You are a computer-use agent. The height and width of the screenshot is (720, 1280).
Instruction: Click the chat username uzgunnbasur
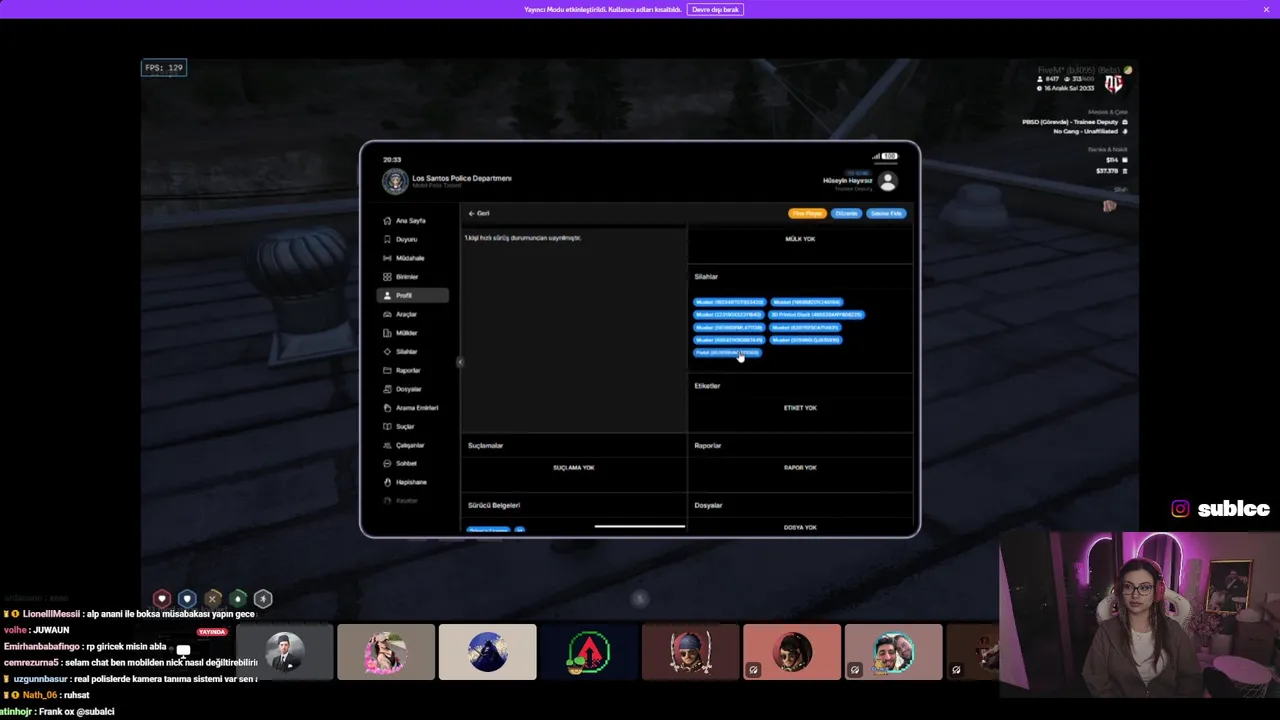(41, 679)
